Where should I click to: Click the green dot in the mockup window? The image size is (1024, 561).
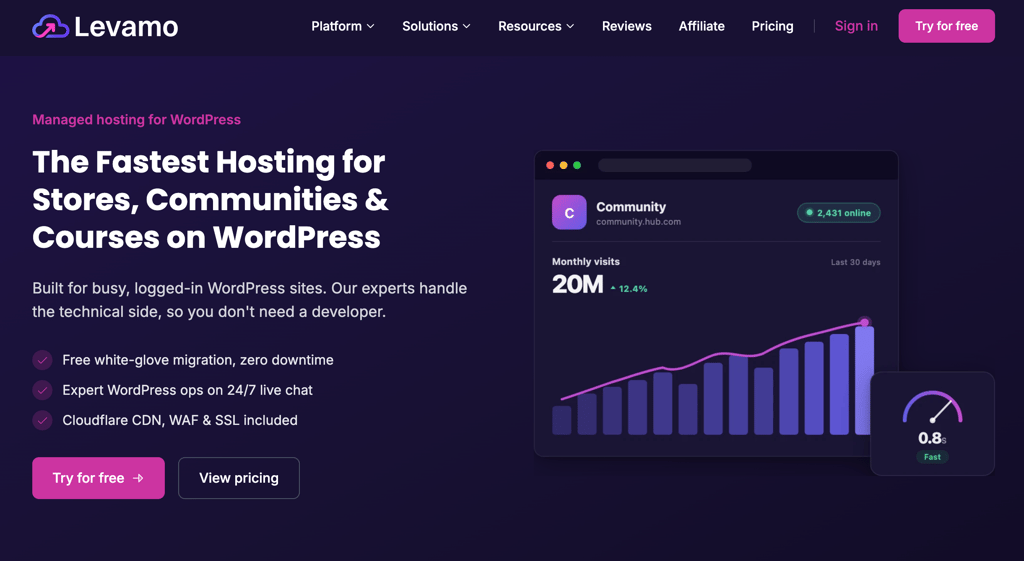(x=577, y=165)
